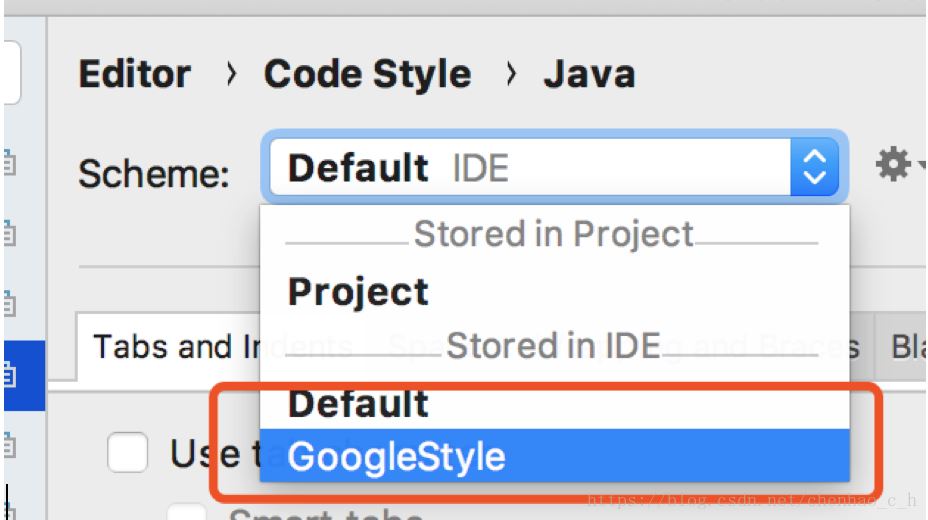Click the Editor breadcrumb
Screen dimensions: 928x520
coord(134,75)
